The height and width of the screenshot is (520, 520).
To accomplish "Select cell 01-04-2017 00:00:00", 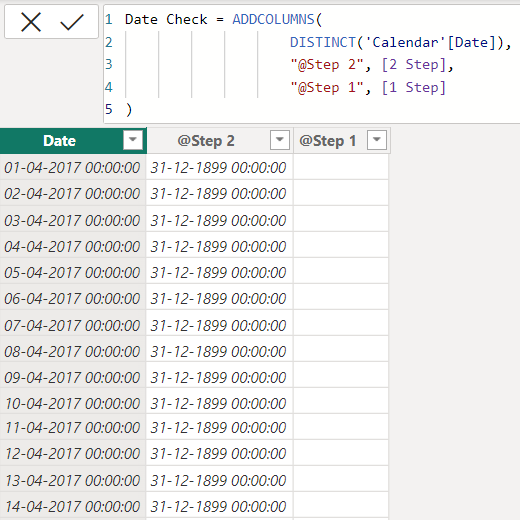I will click(73, 167).
